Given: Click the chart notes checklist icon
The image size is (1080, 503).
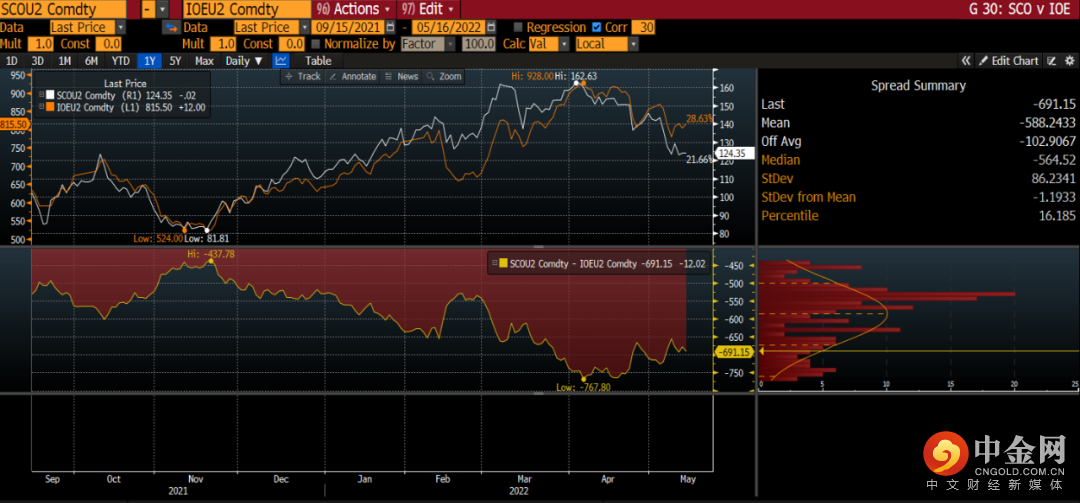Looking at the screenshot, I should pos(1052,61).
